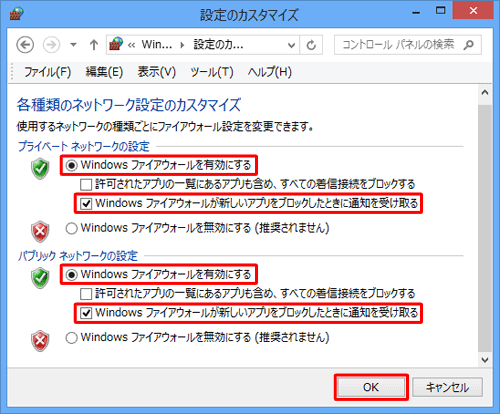
Task: Click the Win... breadcrumb segment
Action: point(157,44)
